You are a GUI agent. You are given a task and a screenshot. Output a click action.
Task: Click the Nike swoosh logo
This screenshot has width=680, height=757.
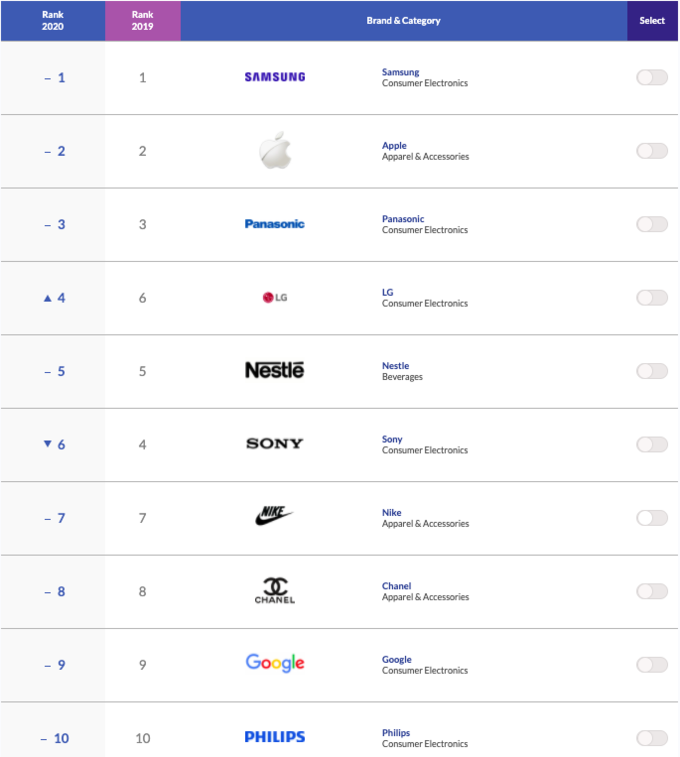coord(274,516)
